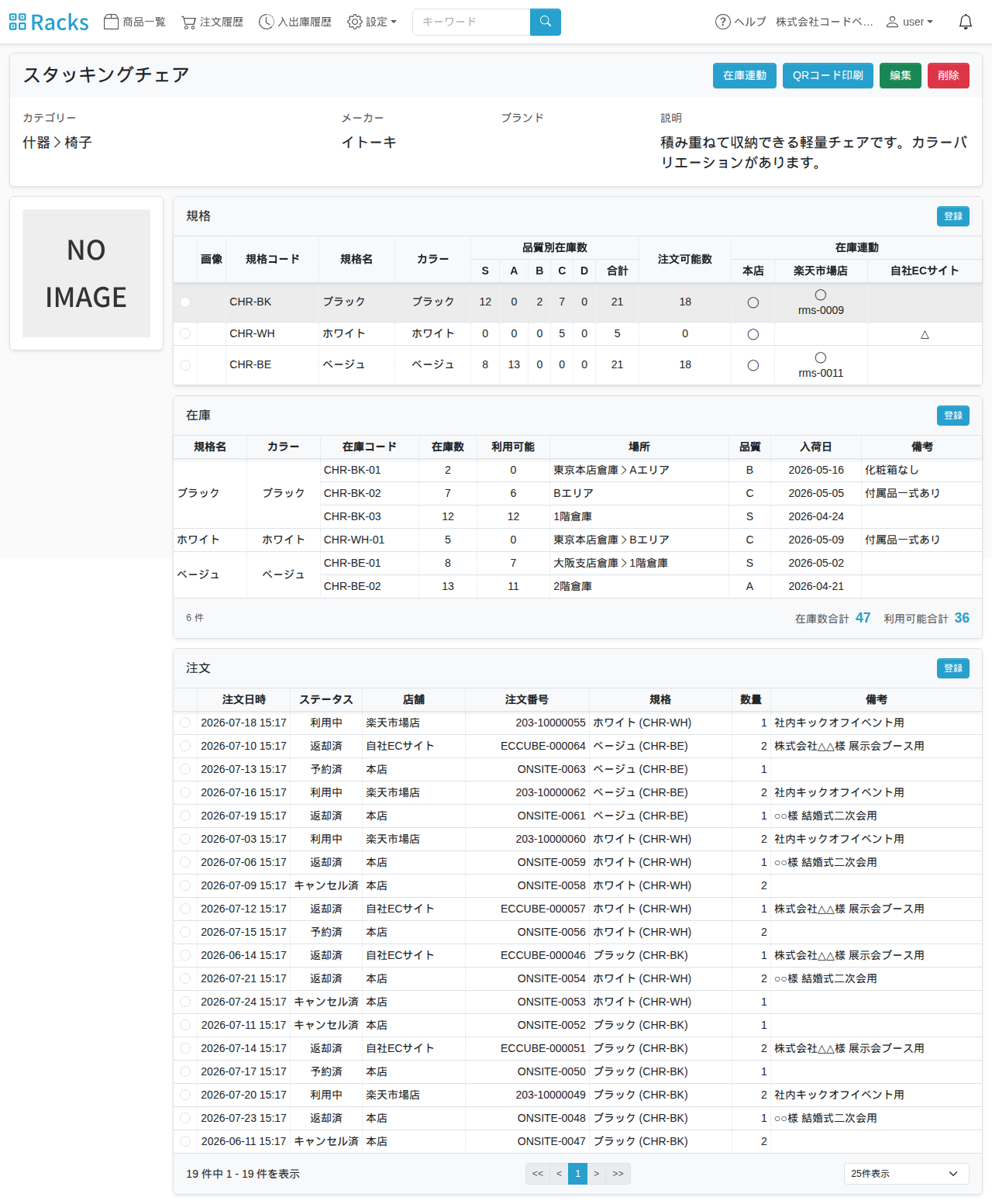The height and width of the screenshot is (1204, 992).
Task: Select radio button for CHR-BE row
Action: pyautogui.click(x=185, y=364)
